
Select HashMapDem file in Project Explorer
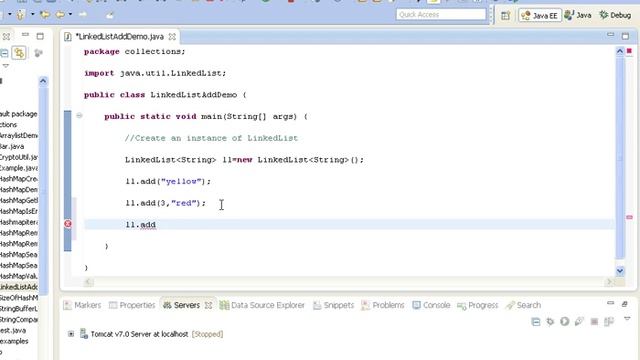[19, 190]
